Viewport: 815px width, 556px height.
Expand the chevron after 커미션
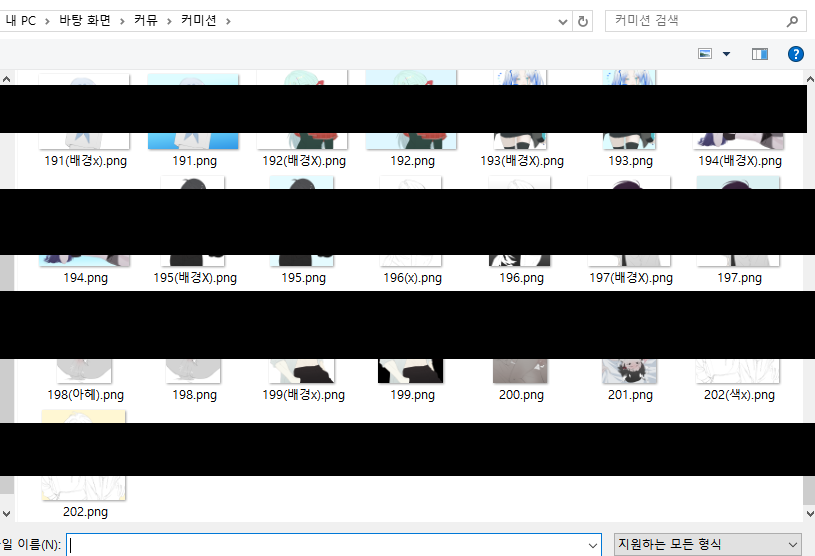[228, 21]
